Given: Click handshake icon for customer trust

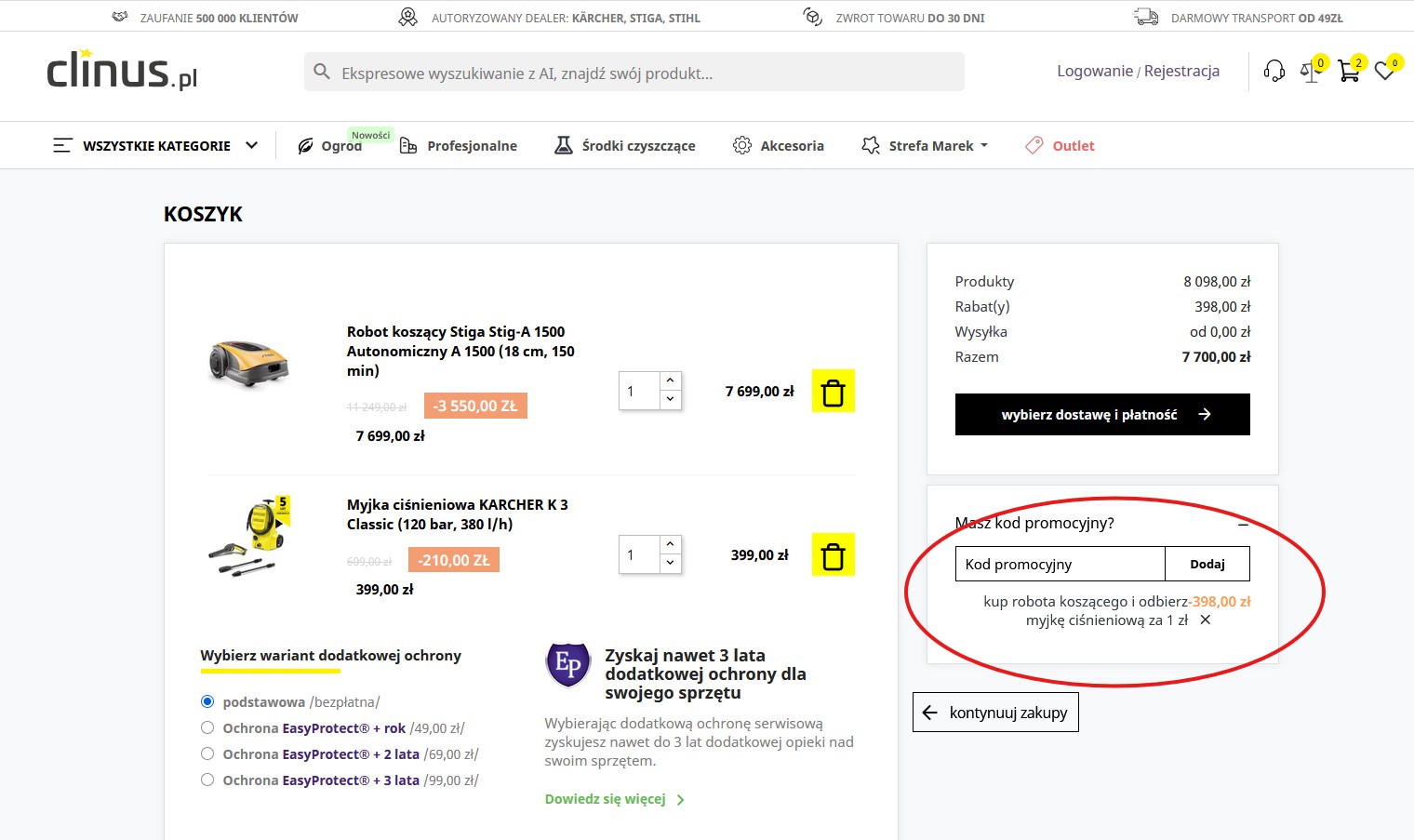Looking at the screenshot, I should [120, 17].
